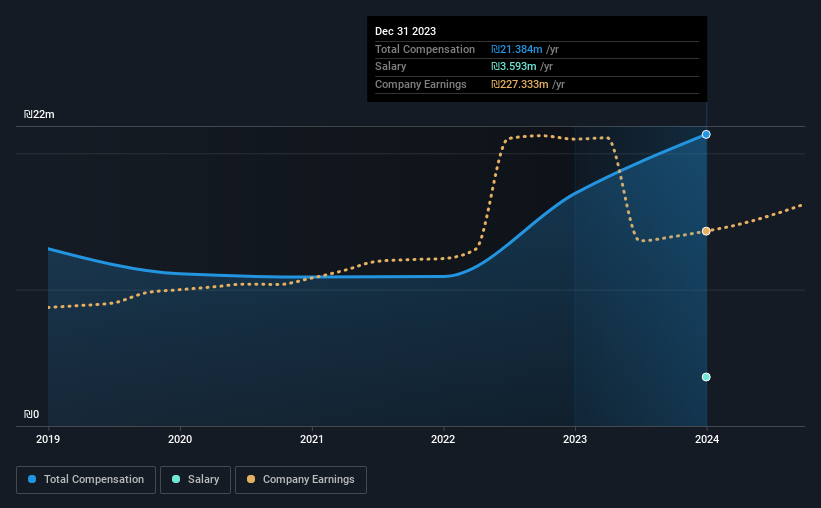Viewport: 821px width, 508px height.
Task: Click the 2024 x-axis label
Action: tap(707, 439)
